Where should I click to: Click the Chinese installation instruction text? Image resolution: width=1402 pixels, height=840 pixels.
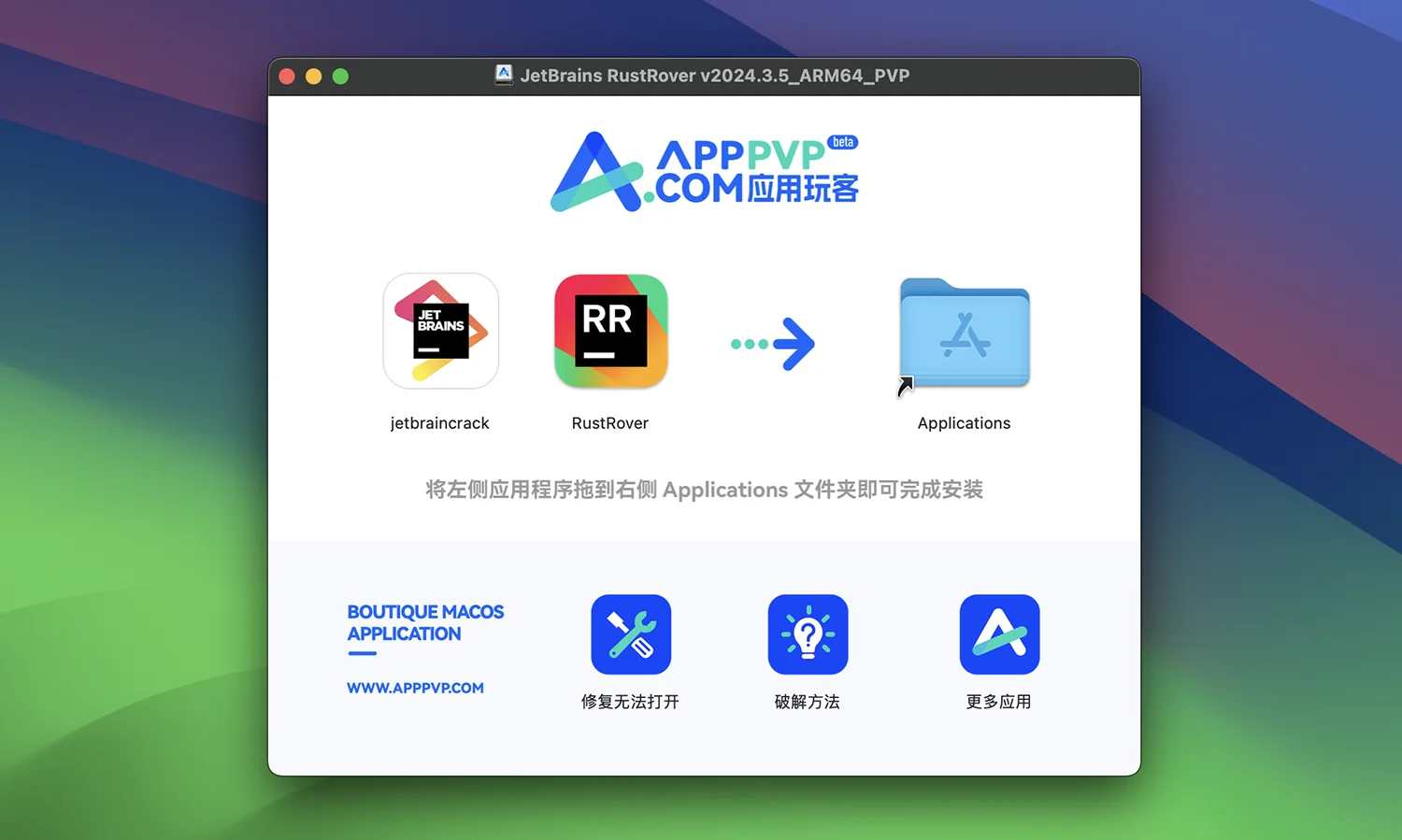click(704, 490)
